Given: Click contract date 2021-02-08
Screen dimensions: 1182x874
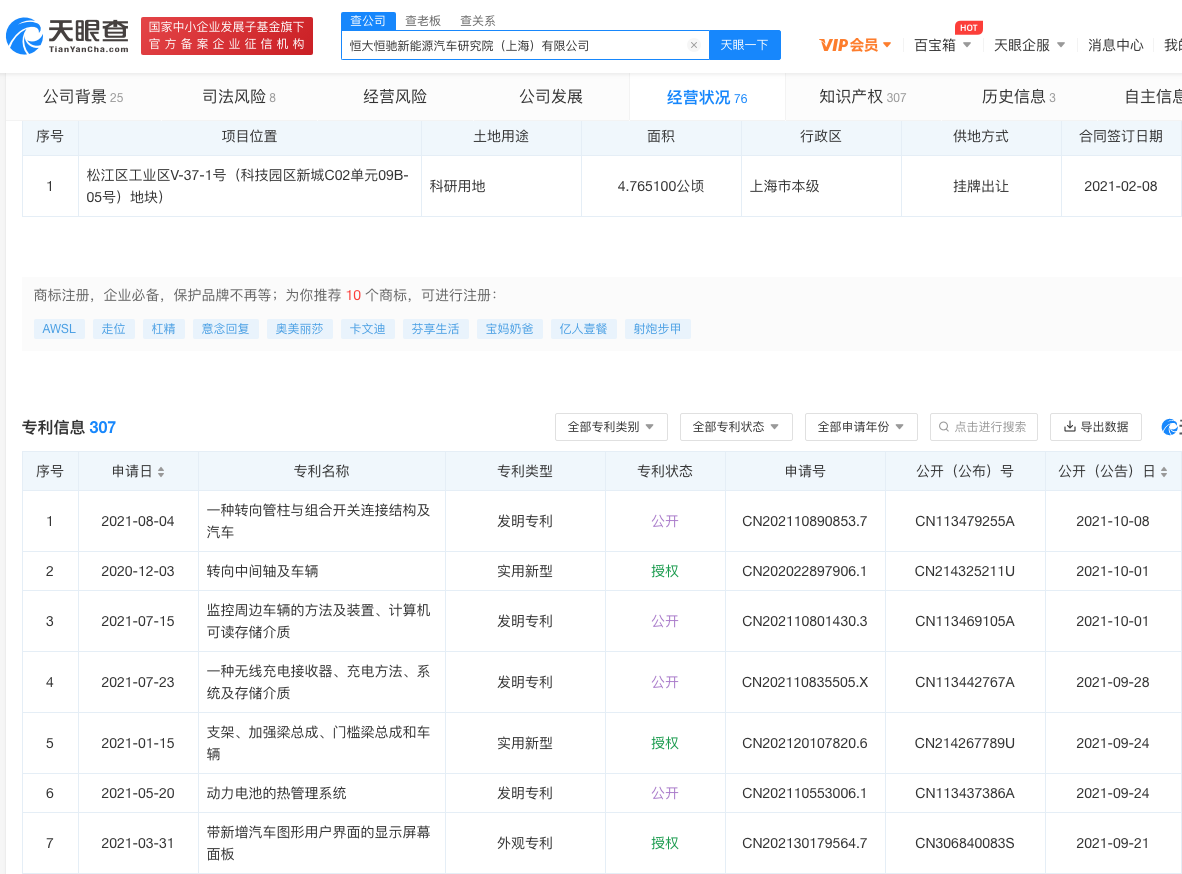Looking at the screenshot, I should click(x=1120, y=186).
